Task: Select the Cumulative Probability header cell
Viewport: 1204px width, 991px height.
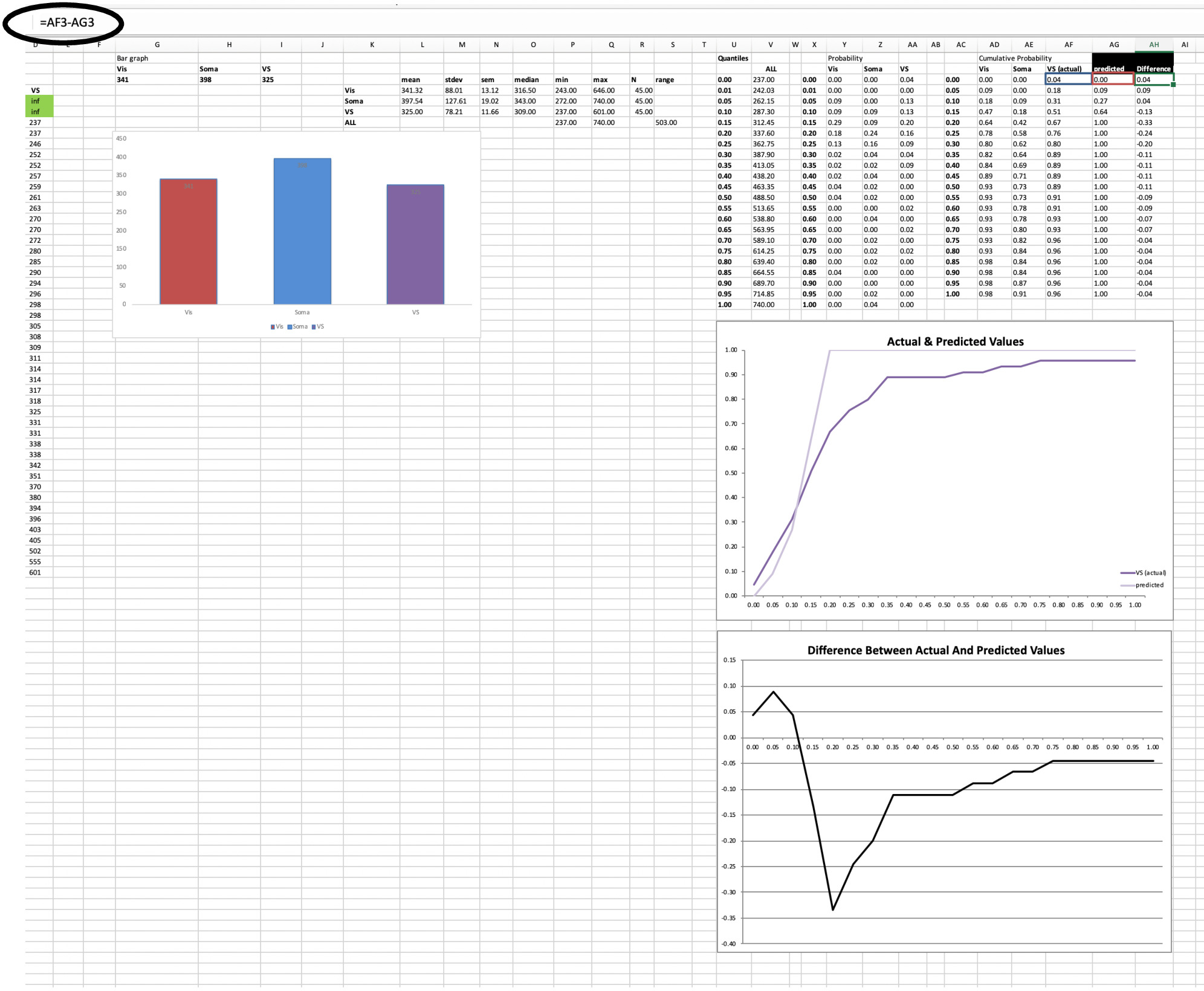Action: 1015,58
